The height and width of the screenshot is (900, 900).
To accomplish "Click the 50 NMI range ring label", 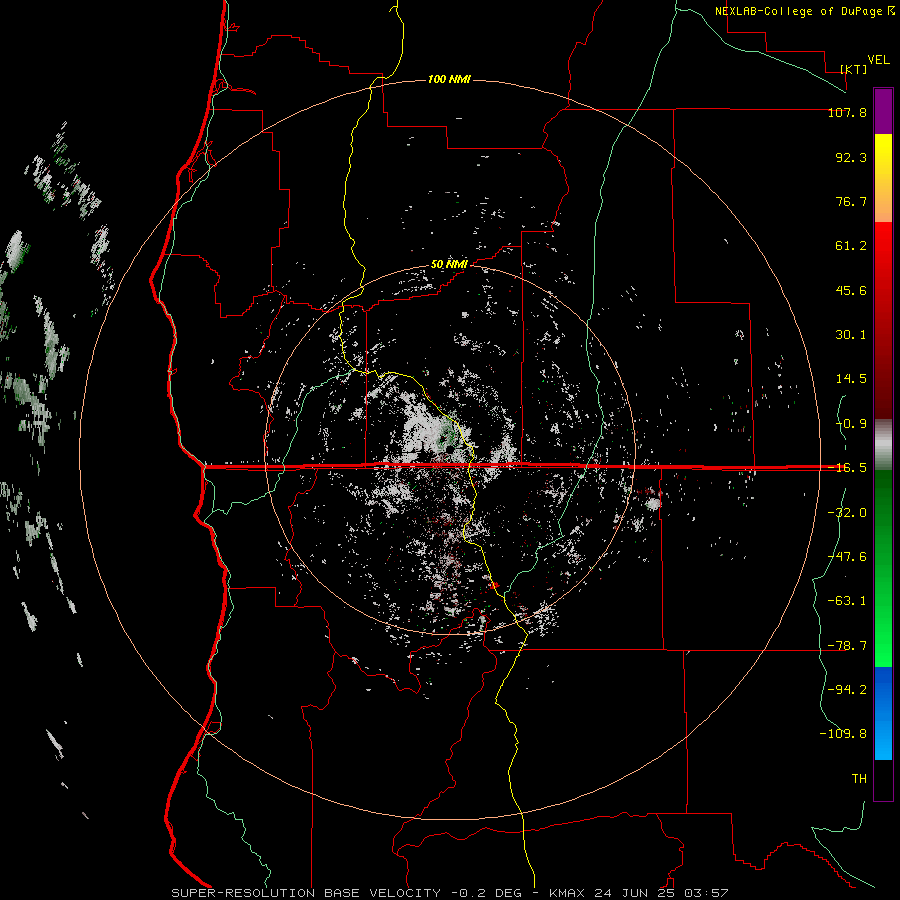I will point(449,264).
